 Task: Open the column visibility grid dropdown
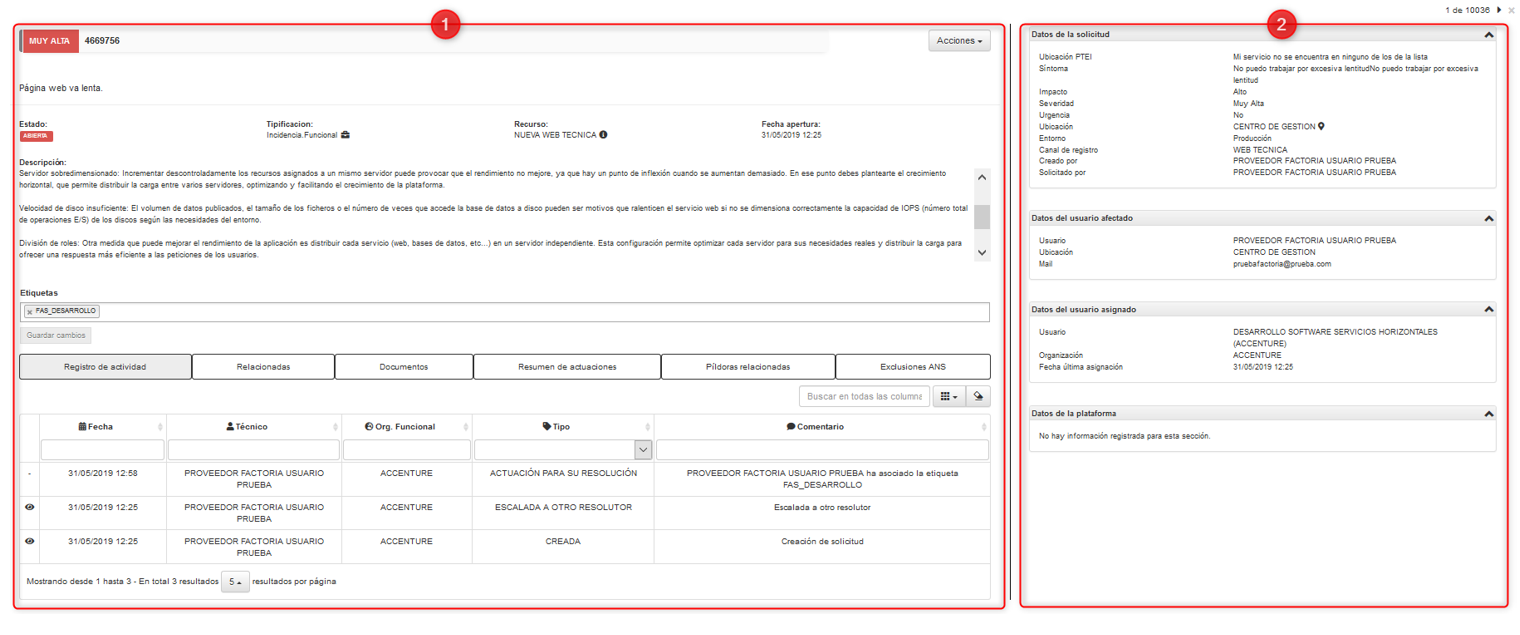click(x=948, y=397)
